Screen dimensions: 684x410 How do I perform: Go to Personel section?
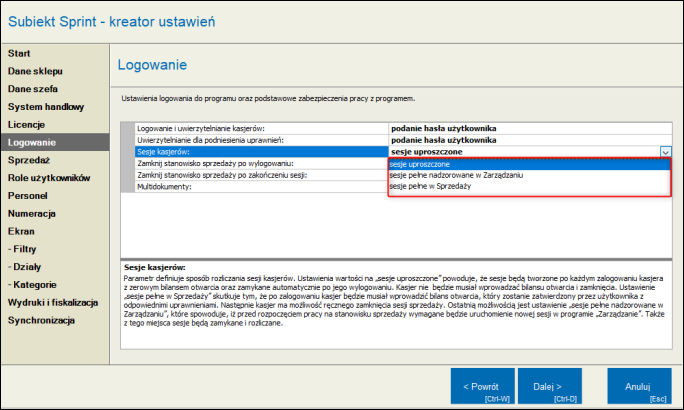(28, 196)
